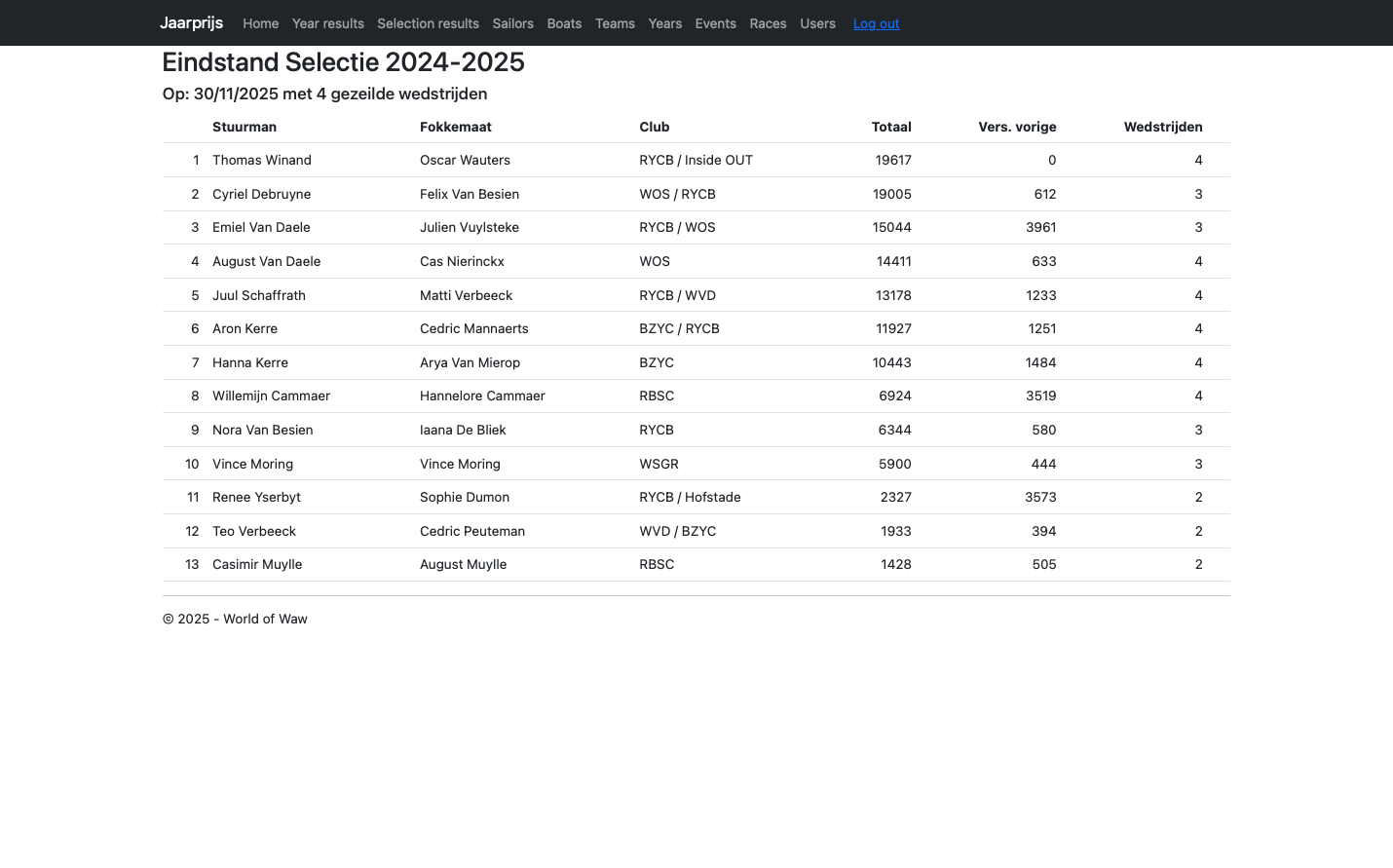Image resolution: width=1393 pixels, height=868 pixels.
Task: Open the Users management page
Action: [817, 23]
